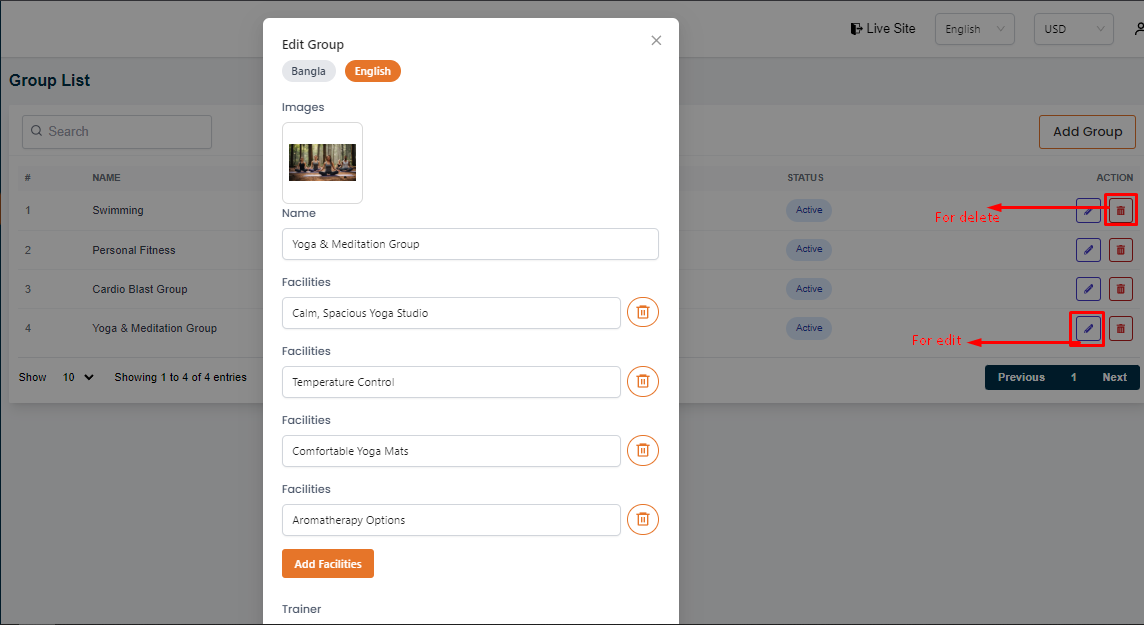Click the Add Facilities button
The width and height of the screenshot is (1144, 625).
click(x=328, y=564)
